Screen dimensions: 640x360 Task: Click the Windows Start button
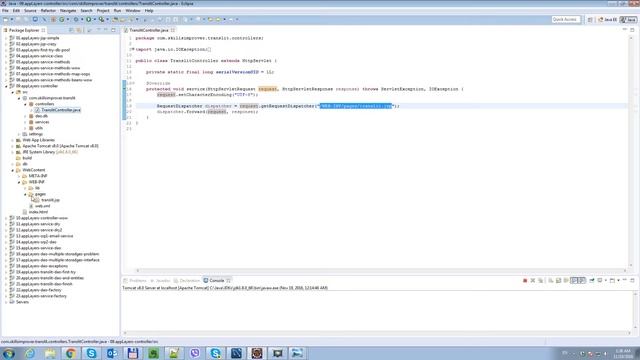tap(9, 353)
